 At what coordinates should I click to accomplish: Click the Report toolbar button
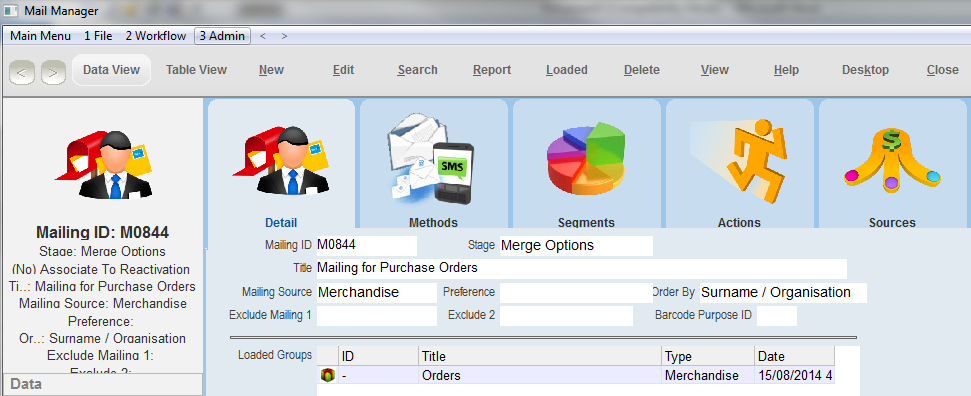492,70
